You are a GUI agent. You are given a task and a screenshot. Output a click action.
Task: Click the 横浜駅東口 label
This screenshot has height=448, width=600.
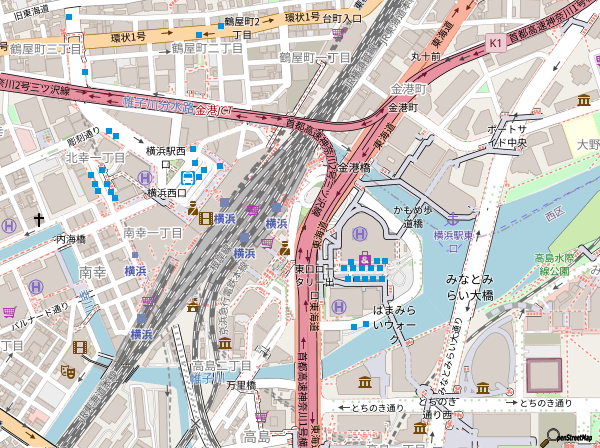pos(457,235)
